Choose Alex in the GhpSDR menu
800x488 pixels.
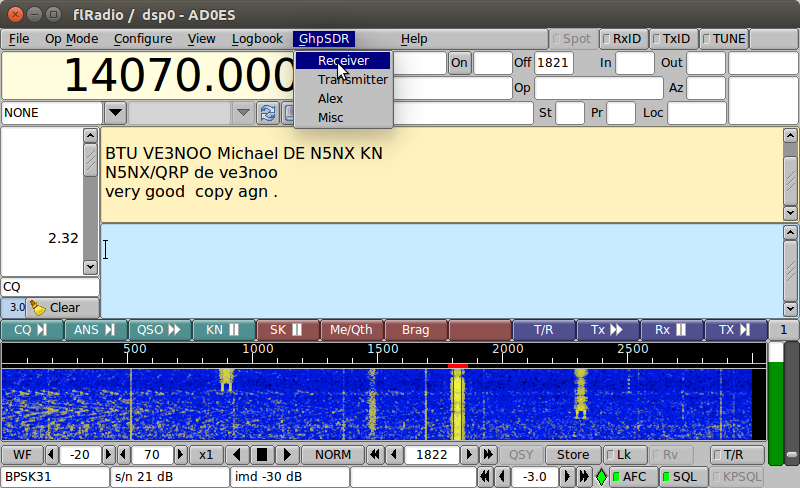(330, 98)
